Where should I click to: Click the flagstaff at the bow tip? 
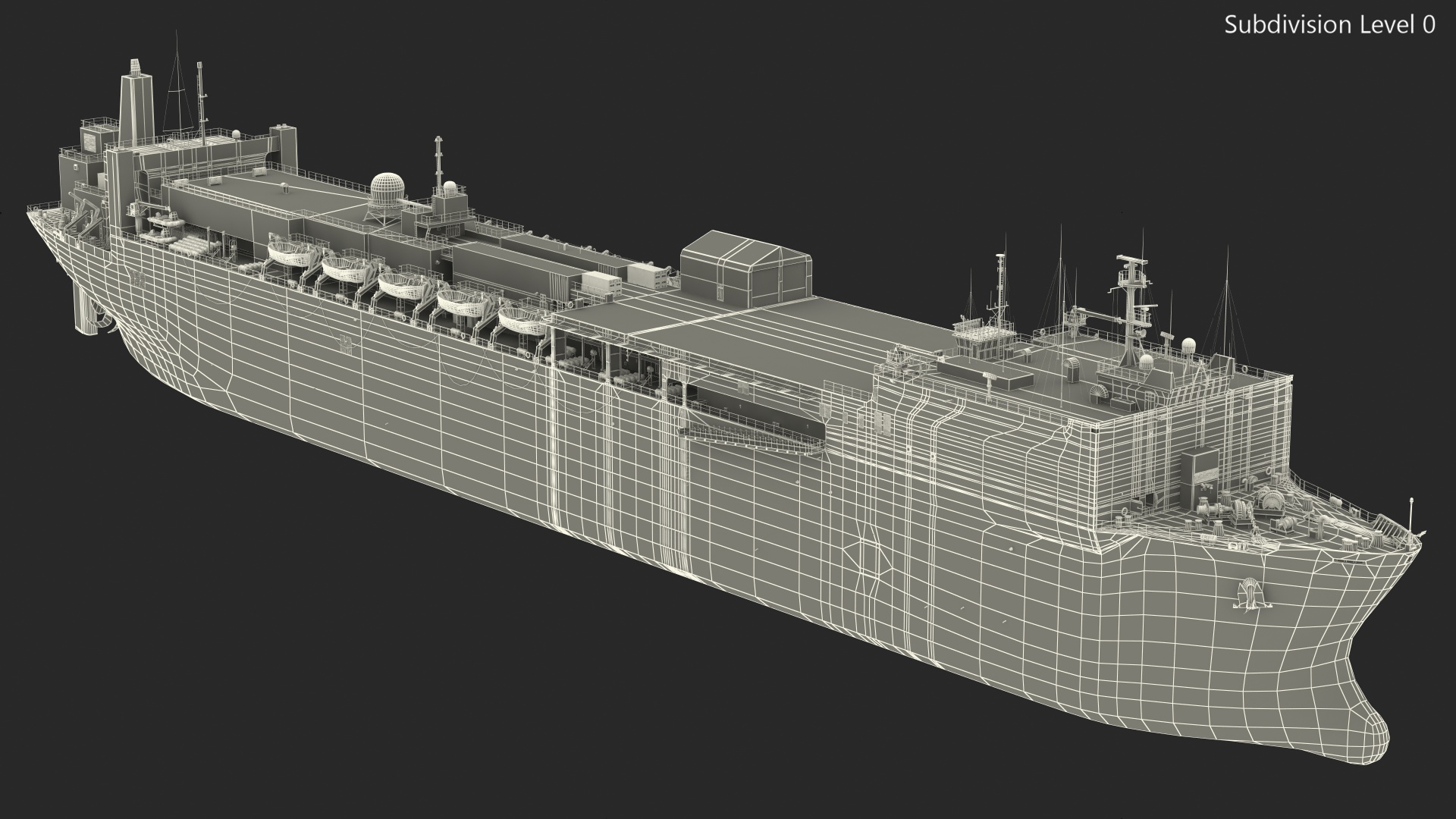(x=1410, y=514)
